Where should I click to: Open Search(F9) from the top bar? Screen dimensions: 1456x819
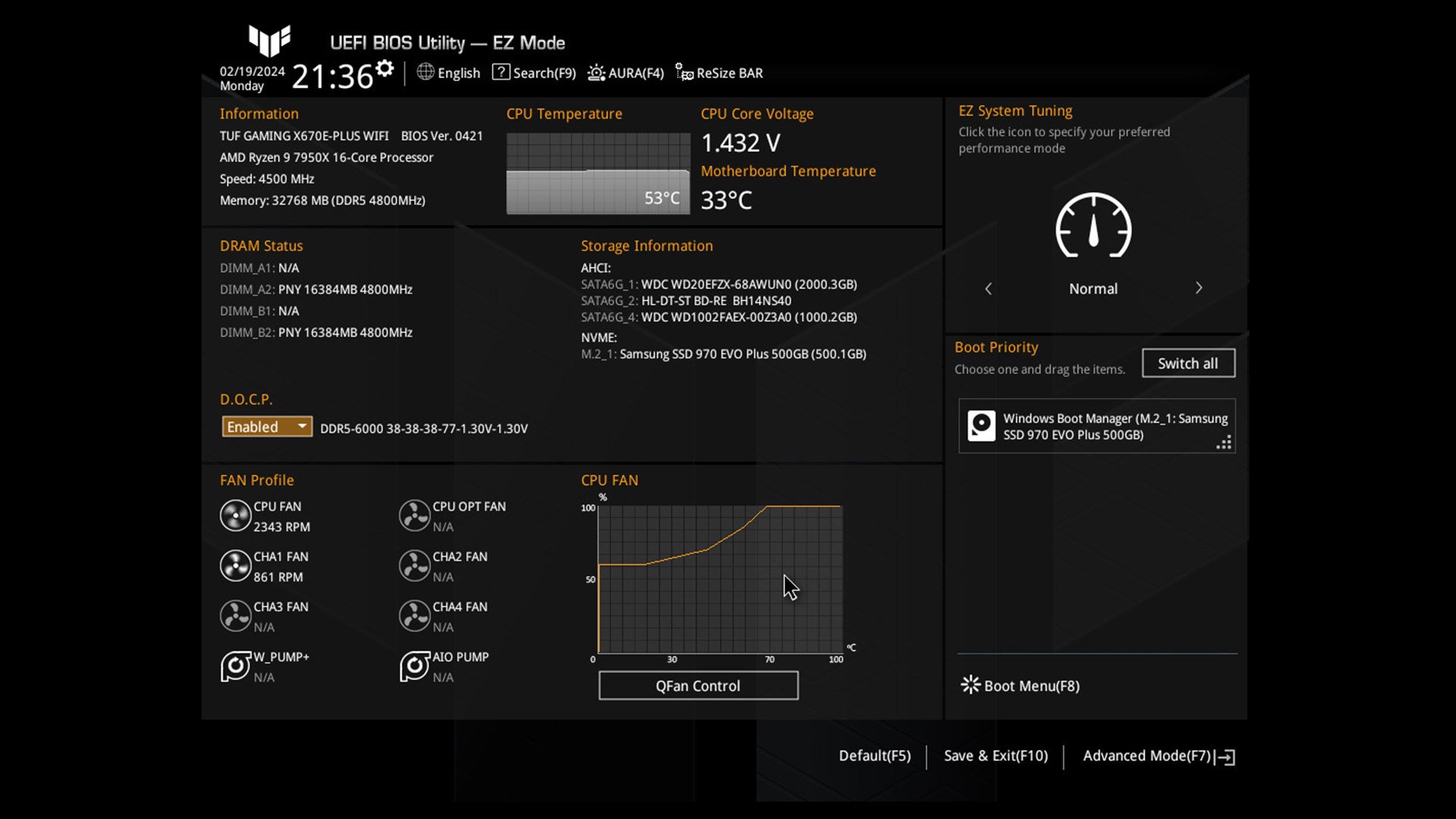click(534, 73)
